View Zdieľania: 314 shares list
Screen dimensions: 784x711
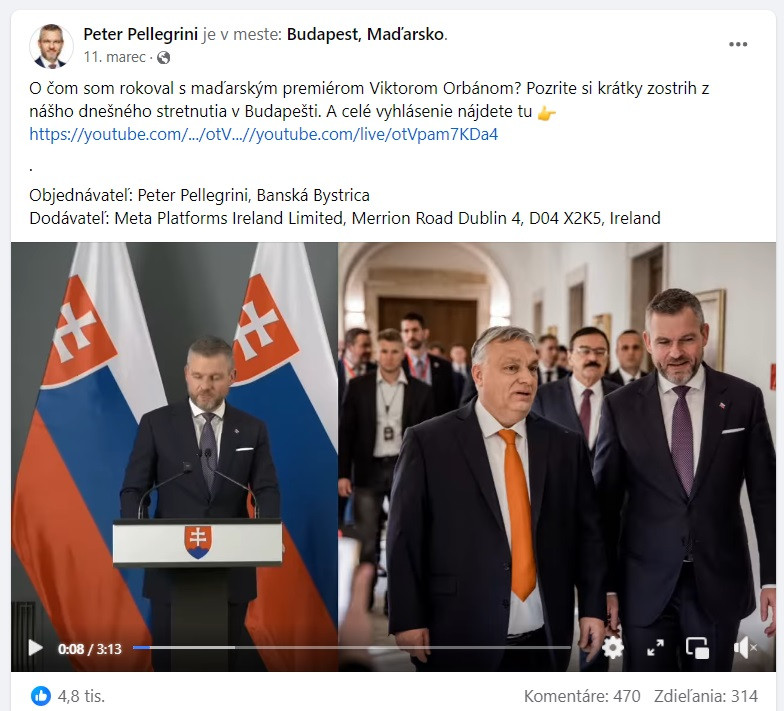tap(706, 696)
